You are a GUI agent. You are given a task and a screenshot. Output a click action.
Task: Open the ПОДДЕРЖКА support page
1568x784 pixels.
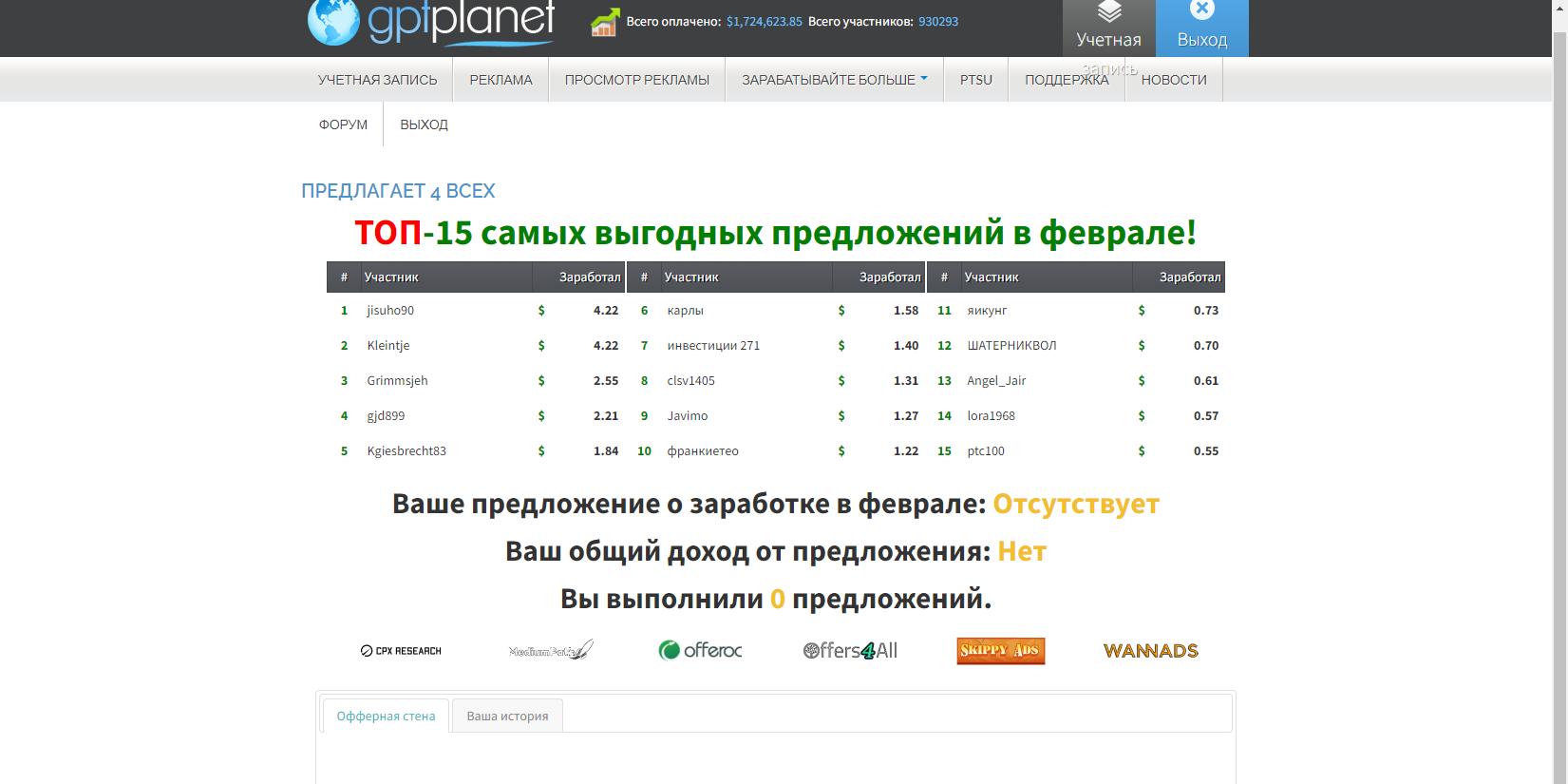click(x=1067, y=80)
